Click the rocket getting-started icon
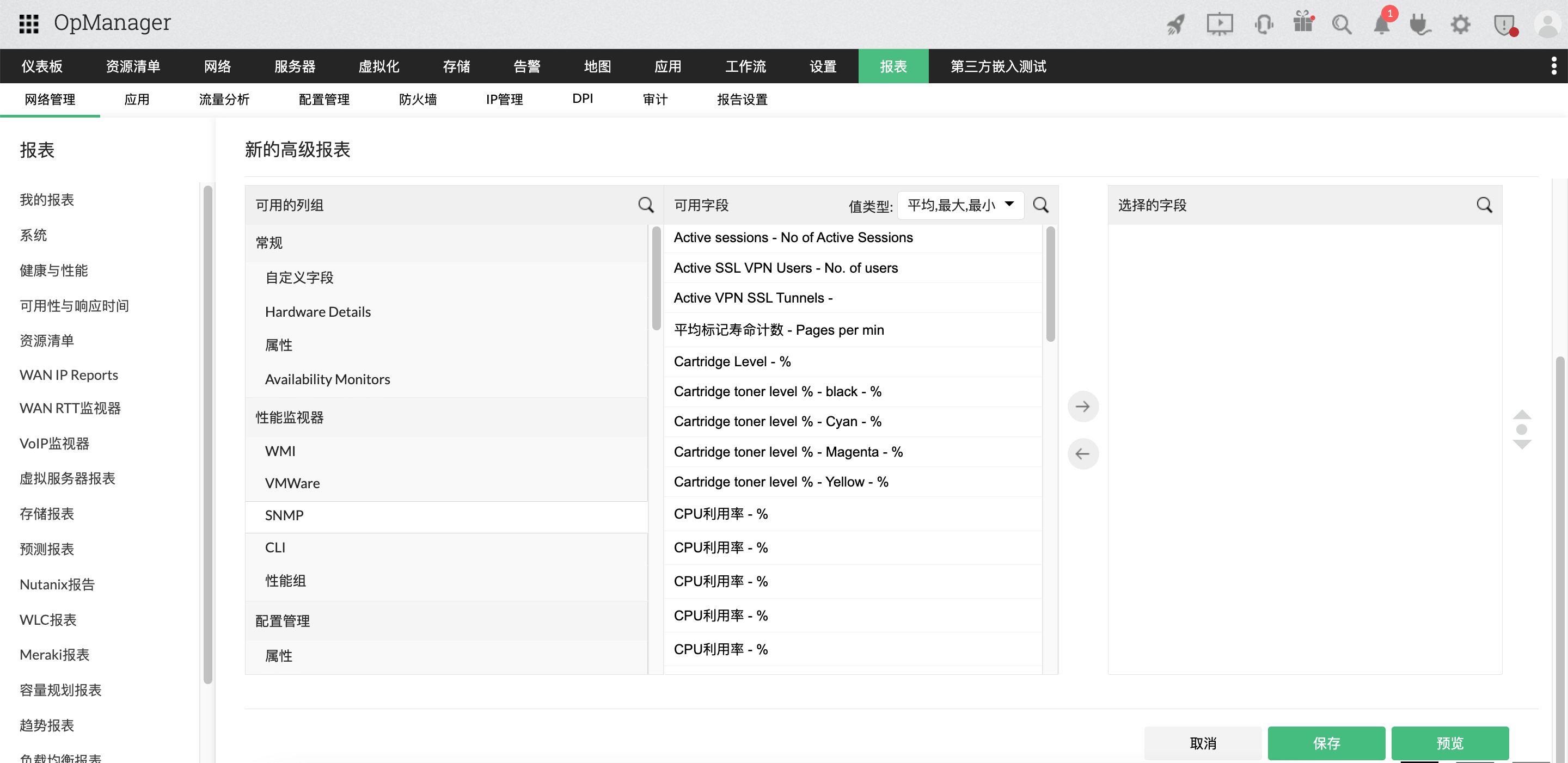 (1175, 24)
